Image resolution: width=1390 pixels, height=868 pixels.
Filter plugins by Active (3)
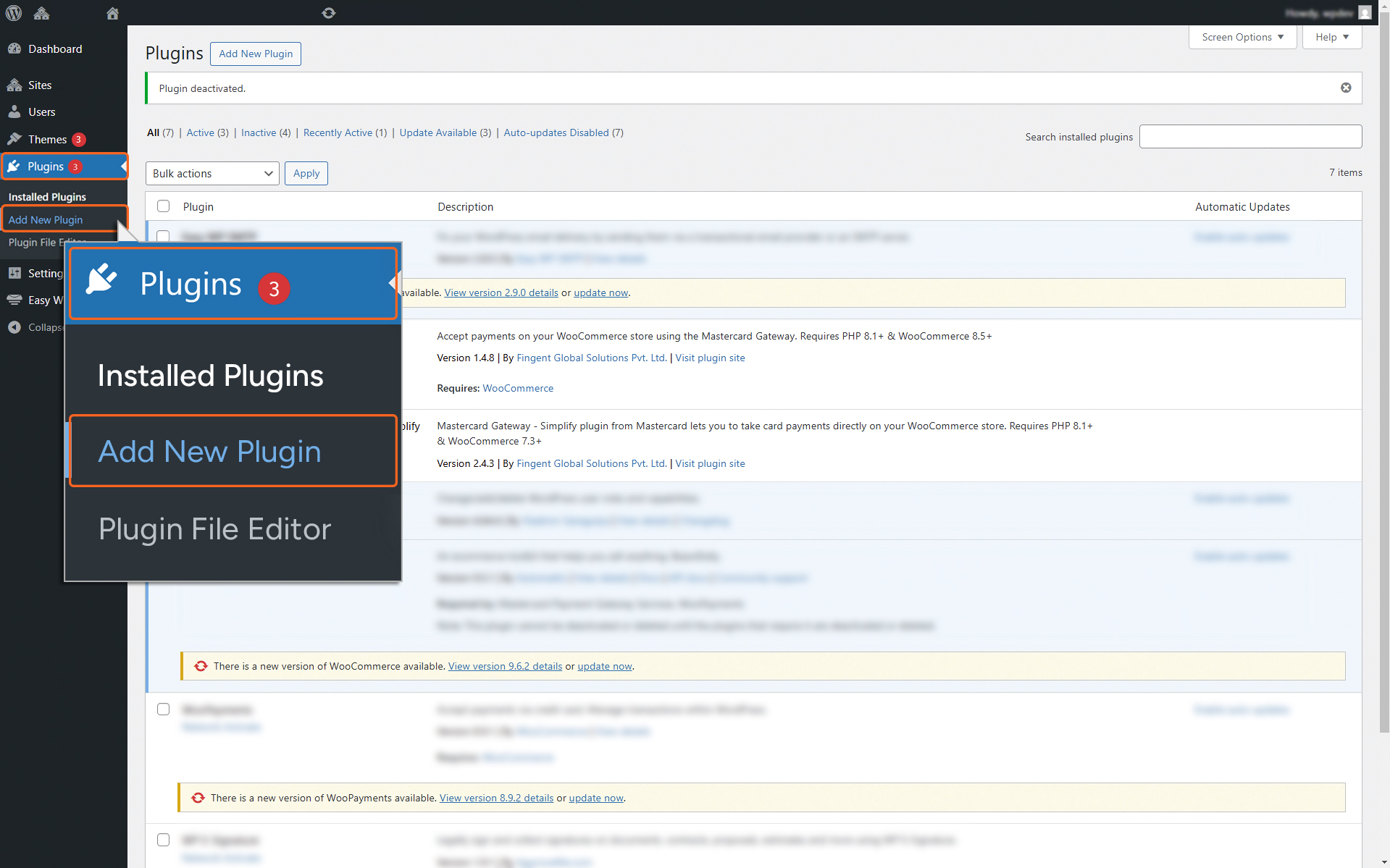(x=207, y=132)
